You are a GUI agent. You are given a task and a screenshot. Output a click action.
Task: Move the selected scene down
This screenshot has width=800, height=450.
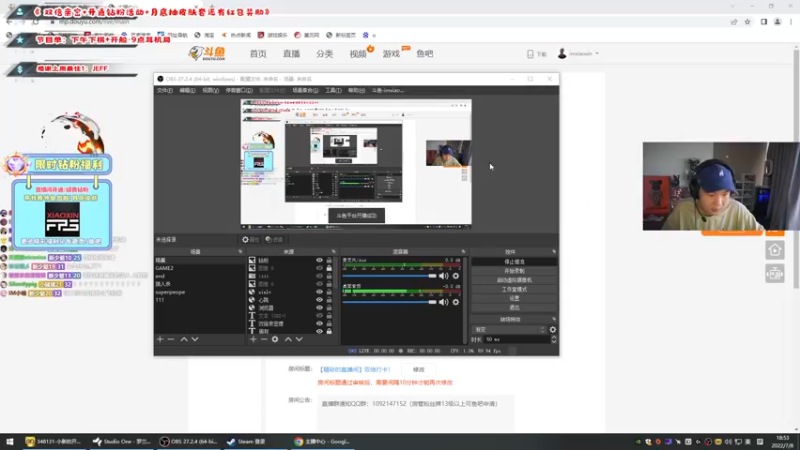[x=195, y=339]
